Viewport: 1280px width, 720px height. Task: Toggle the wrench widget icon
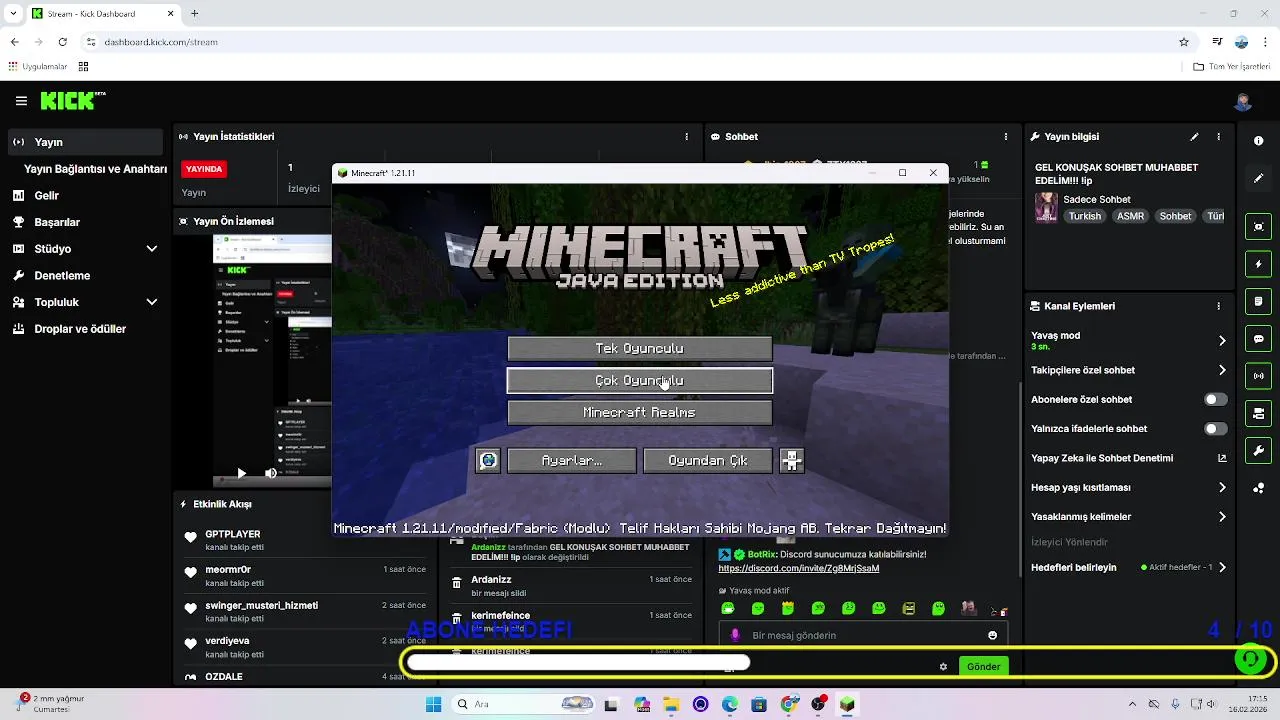pyautogui.click(x=1258, y=451)
